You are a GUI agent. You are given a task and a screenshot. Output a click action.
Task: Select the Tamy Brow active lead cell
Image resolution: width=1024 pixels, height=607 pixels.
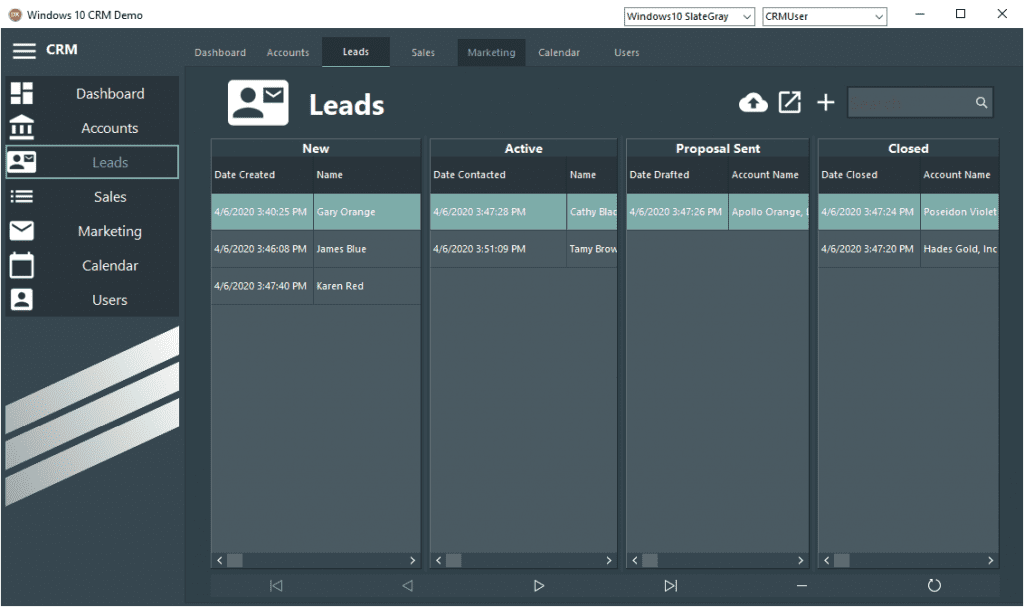pos(592,249)
